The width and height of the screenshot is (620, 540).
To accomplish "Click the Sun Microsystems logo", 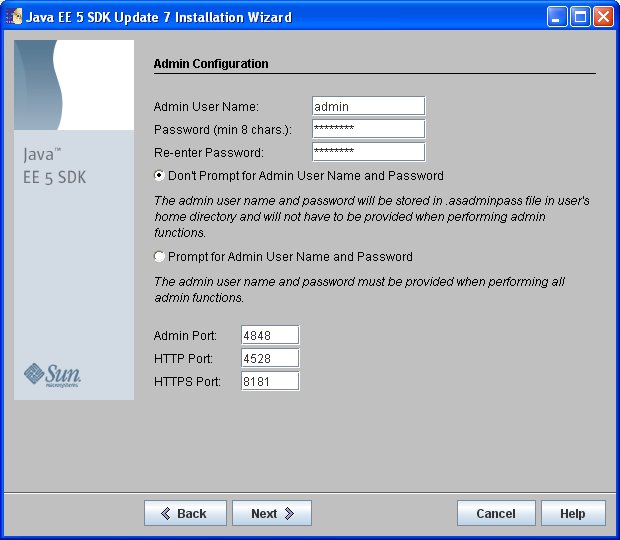I will pos(52,375).
